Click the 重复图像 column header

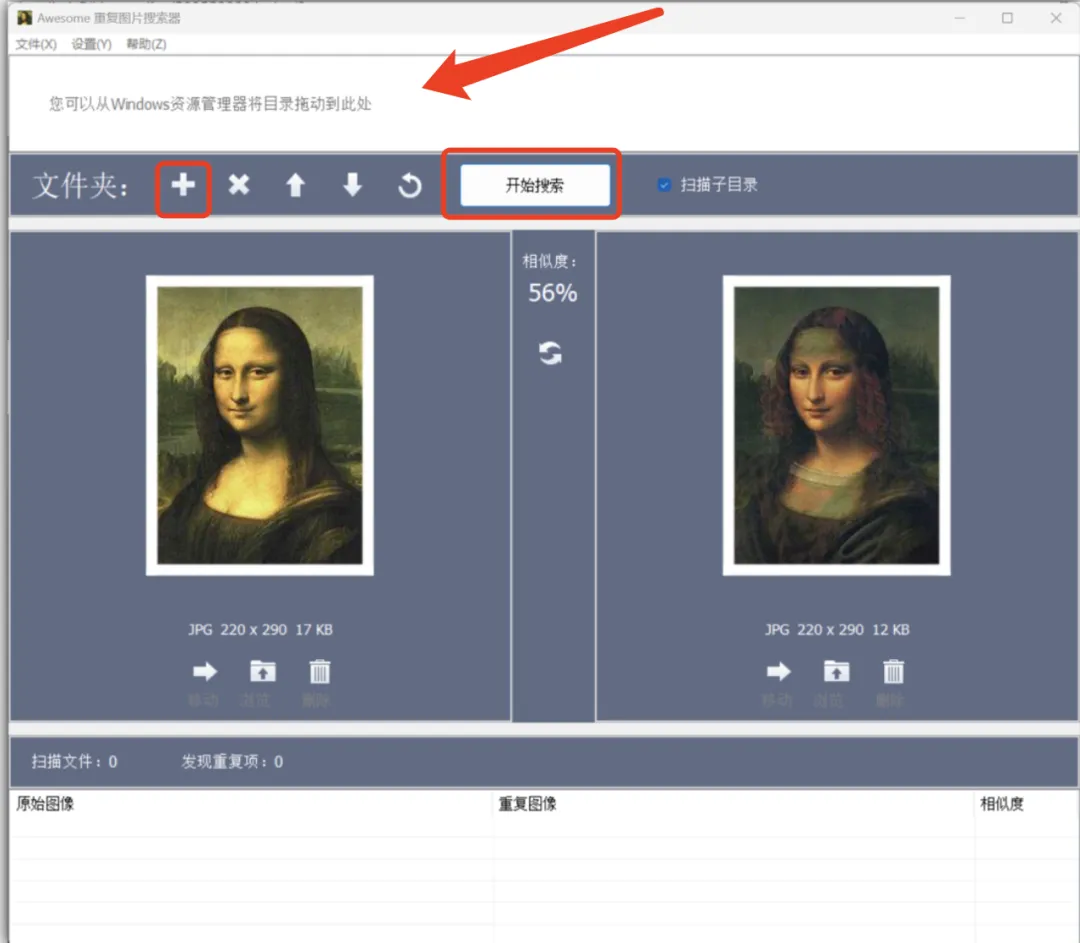[x=734, y=803]
